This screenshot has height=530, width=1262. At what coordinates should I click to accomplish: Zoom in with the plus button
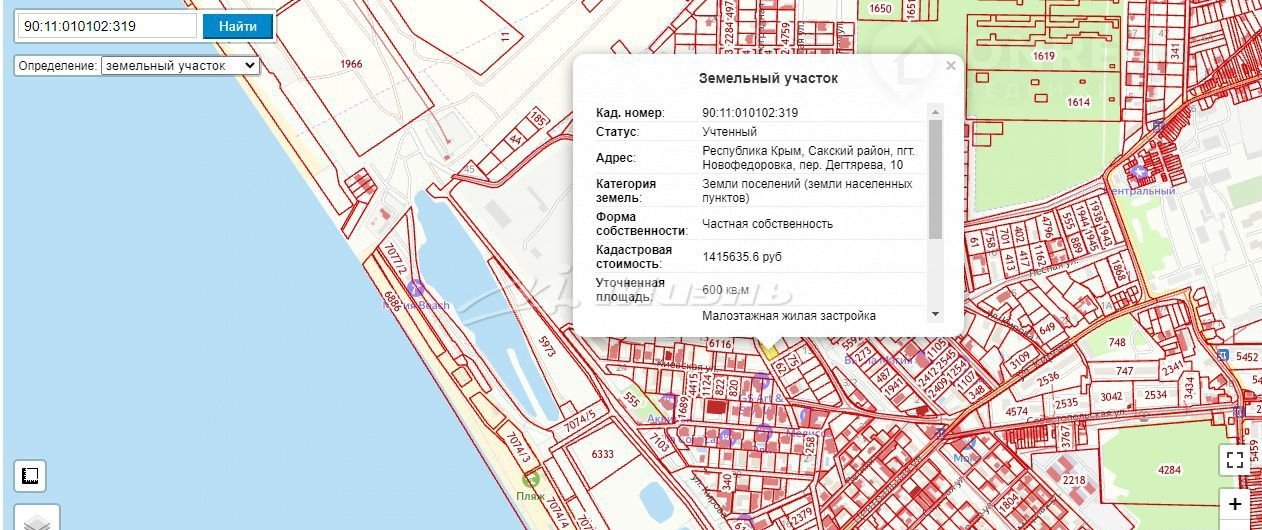point(1235,505)
